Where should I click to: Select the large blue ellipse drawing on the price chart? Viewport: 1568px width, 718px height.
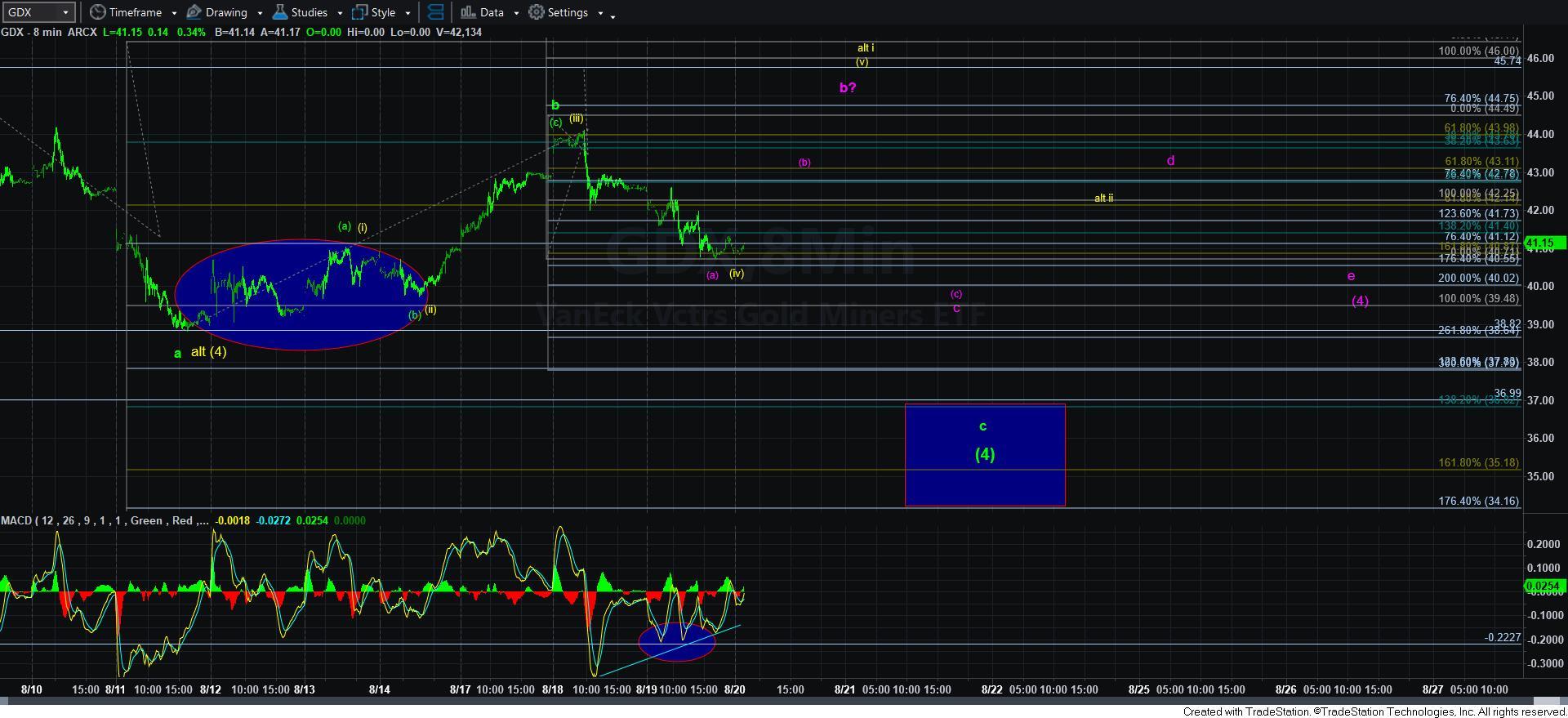point(301,294)
